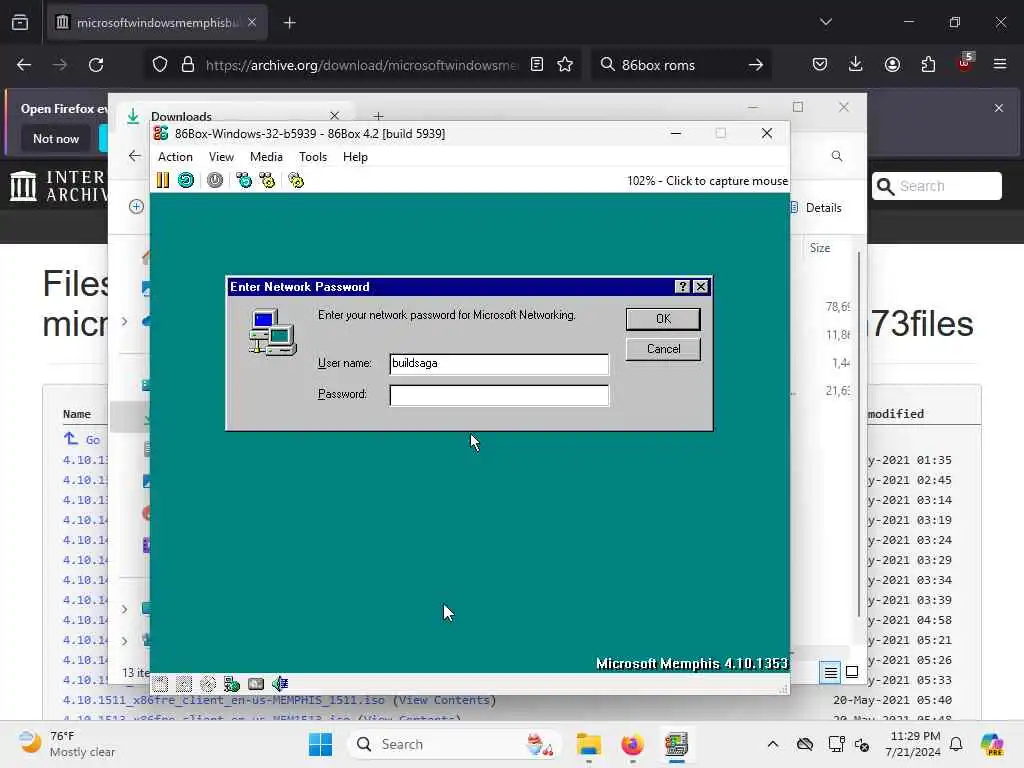This screenshot has width=1024, height=768.
Task: Open Firefox account profile icon
Action: point(892,65)
